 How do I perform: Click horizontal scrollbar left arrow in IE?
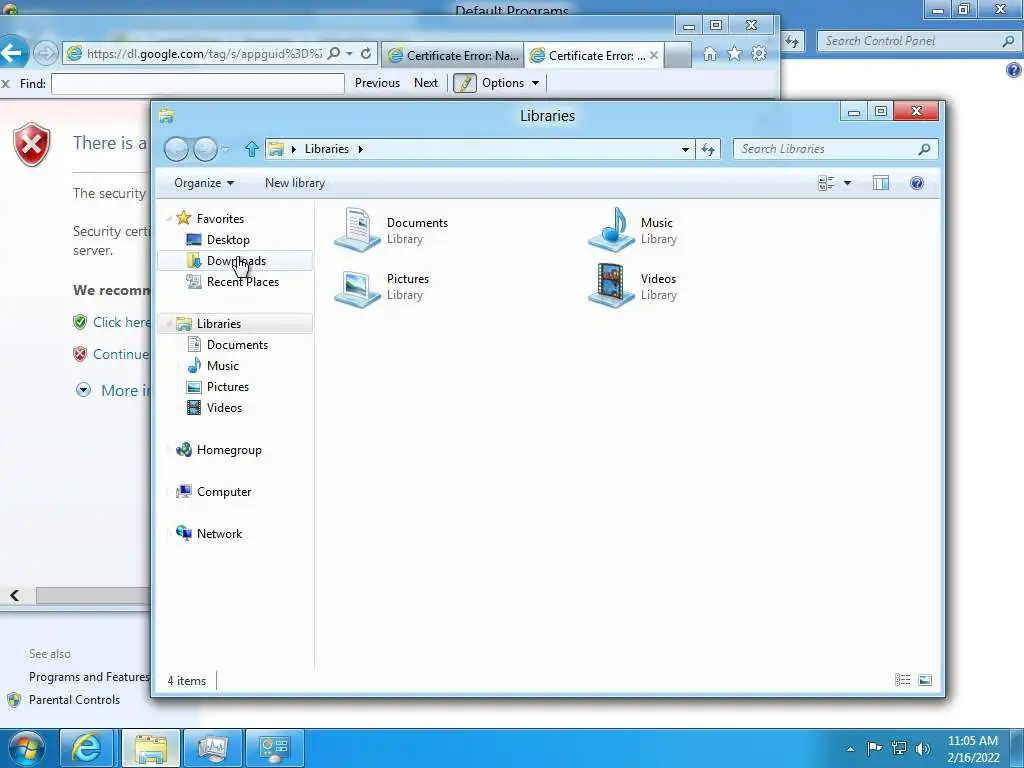pyautogui.click(x=14, y=595)
